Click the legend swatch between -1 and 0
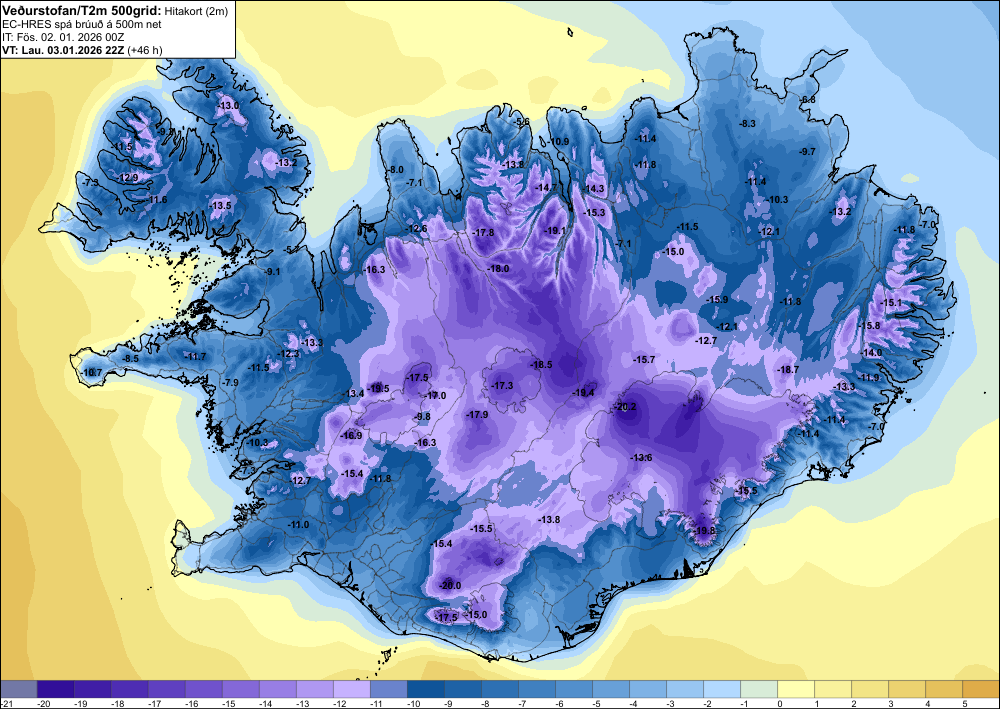The width and height of the screenshot is (1000, 709). (759, 689)
